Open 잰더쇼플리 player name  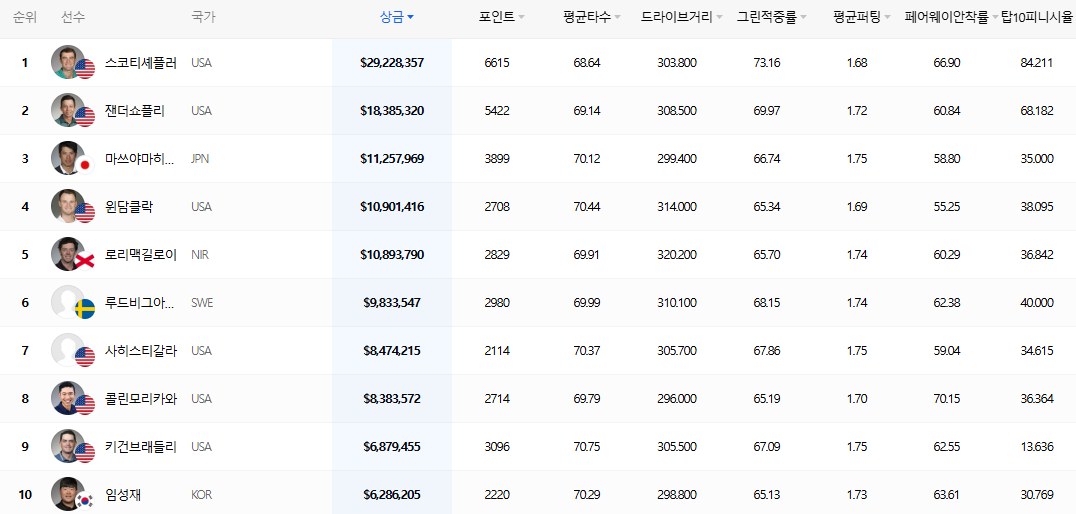pos(134,111)
